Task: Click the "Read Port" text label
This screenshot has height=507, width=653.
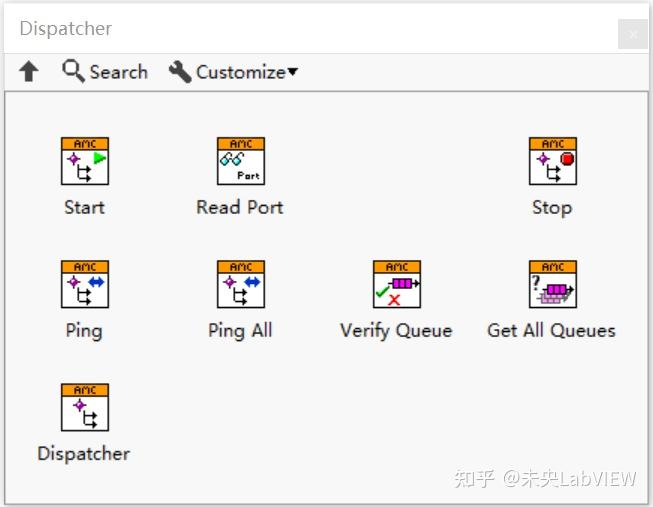Action: click(240, 207)
